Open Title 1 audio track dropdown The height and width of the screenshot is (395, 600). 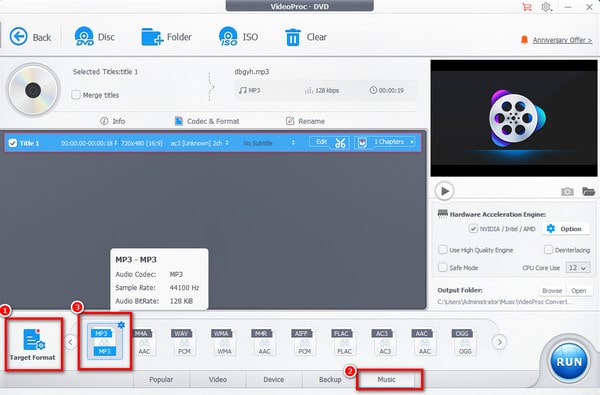pyautogui.click(x=227, y=143)
